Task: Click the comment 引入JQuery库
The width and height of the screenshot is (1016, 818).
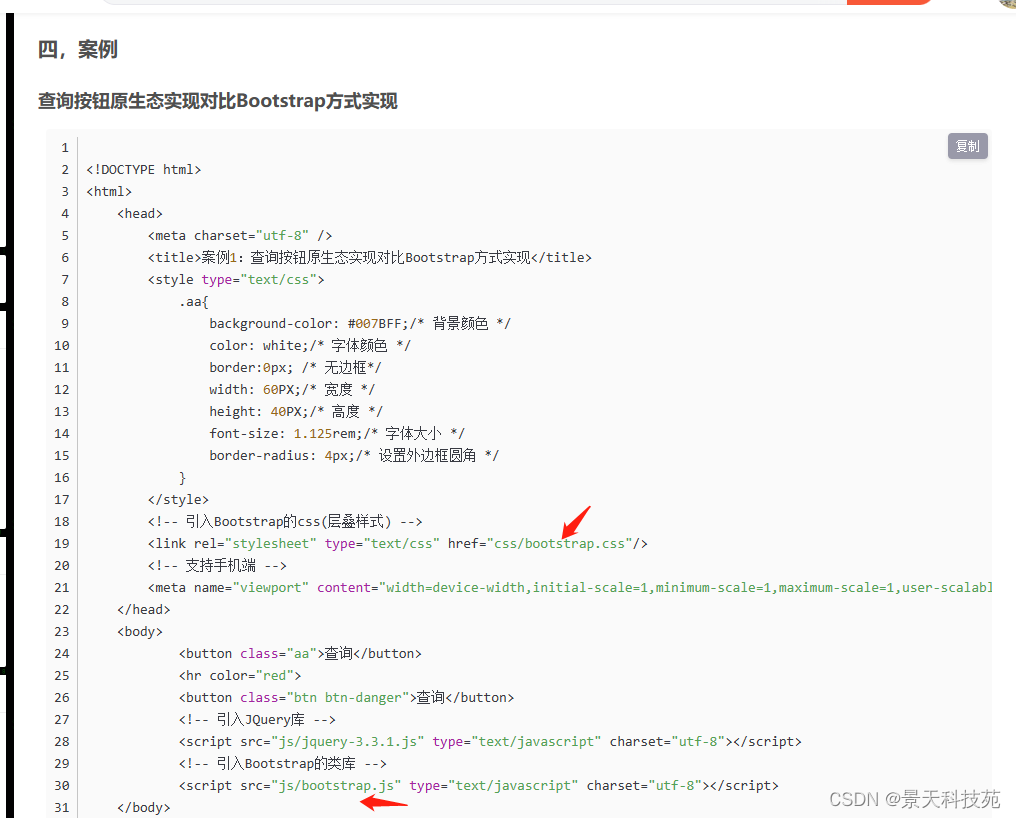Action: 257,719
